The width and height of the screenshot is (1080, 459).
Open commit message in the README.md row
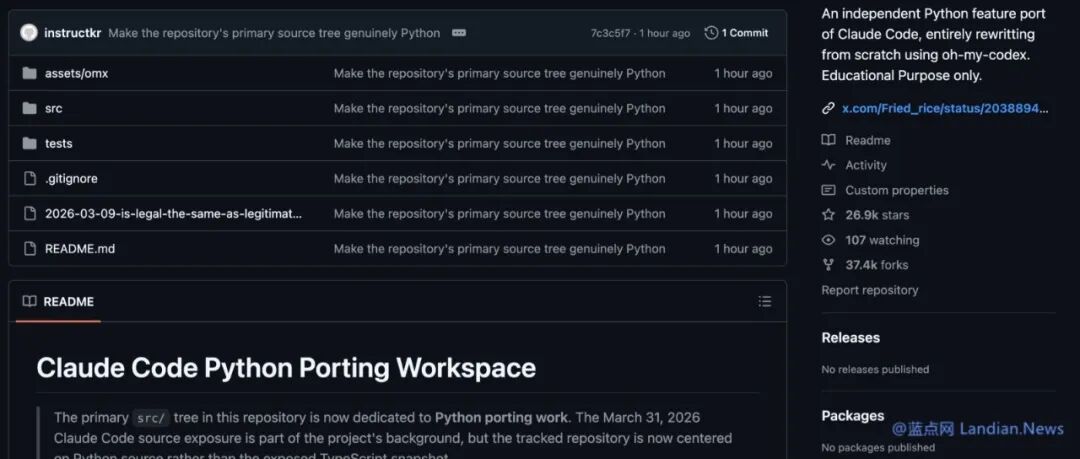point(499,249)
